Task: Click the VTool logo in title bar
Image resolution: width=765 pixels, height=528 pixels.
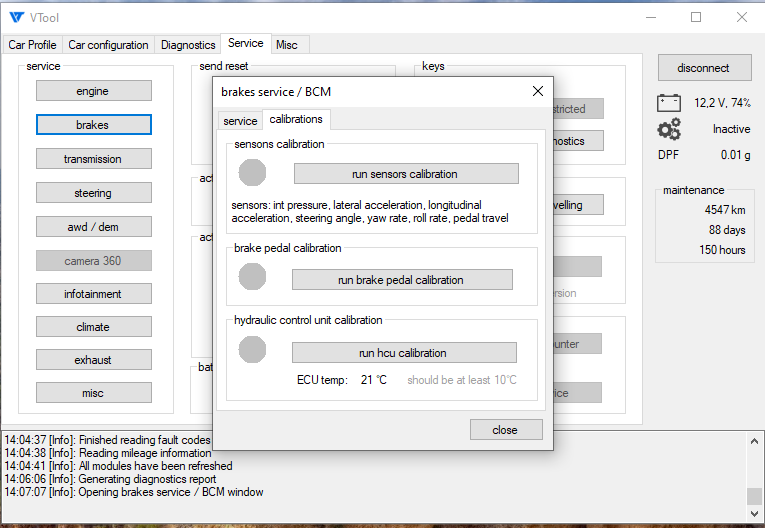Action: tap(15, 17)
